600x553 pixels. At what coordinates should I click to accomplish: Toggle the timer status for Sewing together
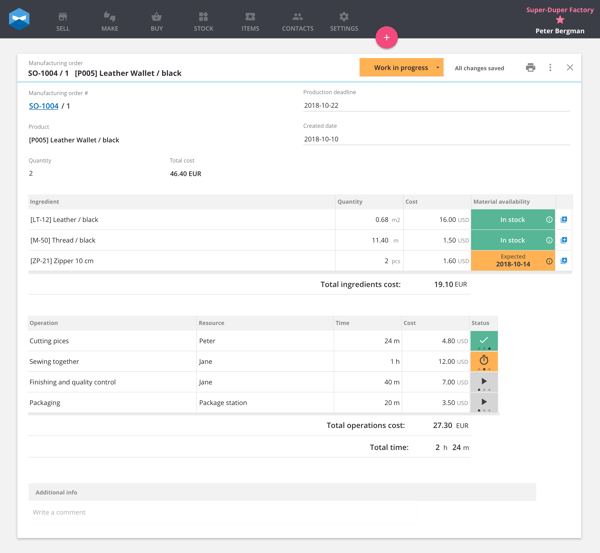click(x=484, y=361)
